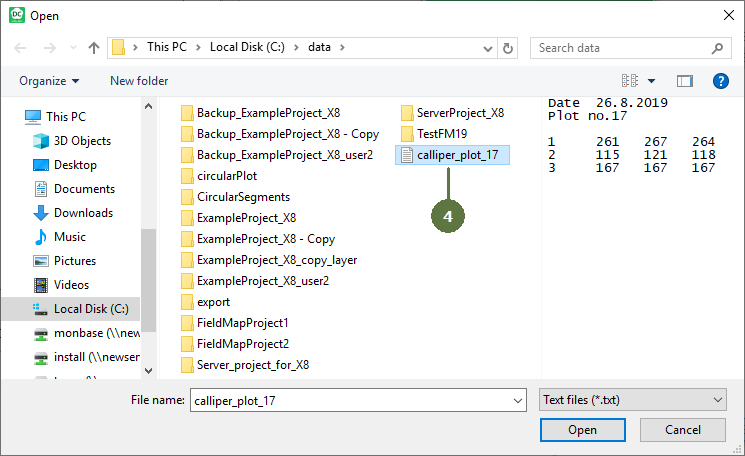745x456 pixels.
Task: Expand the chevron after data in path
Action: 342,48
